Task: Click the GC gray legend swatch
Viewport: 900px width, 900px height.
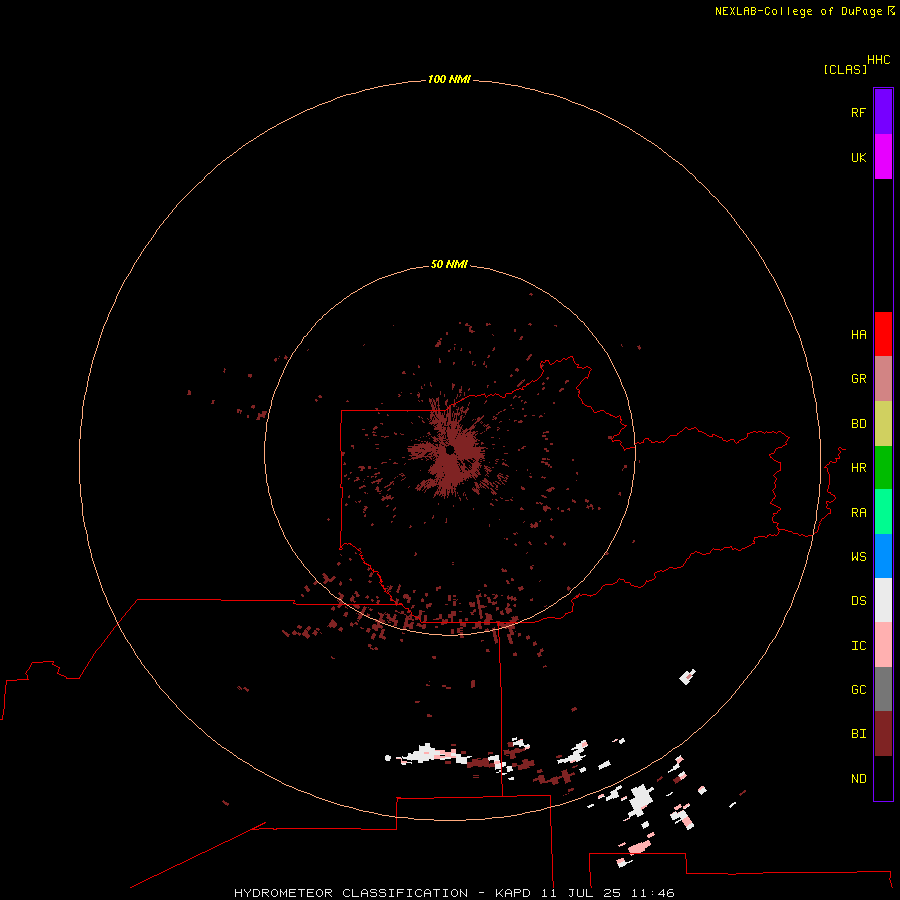Action: [883, 689]
